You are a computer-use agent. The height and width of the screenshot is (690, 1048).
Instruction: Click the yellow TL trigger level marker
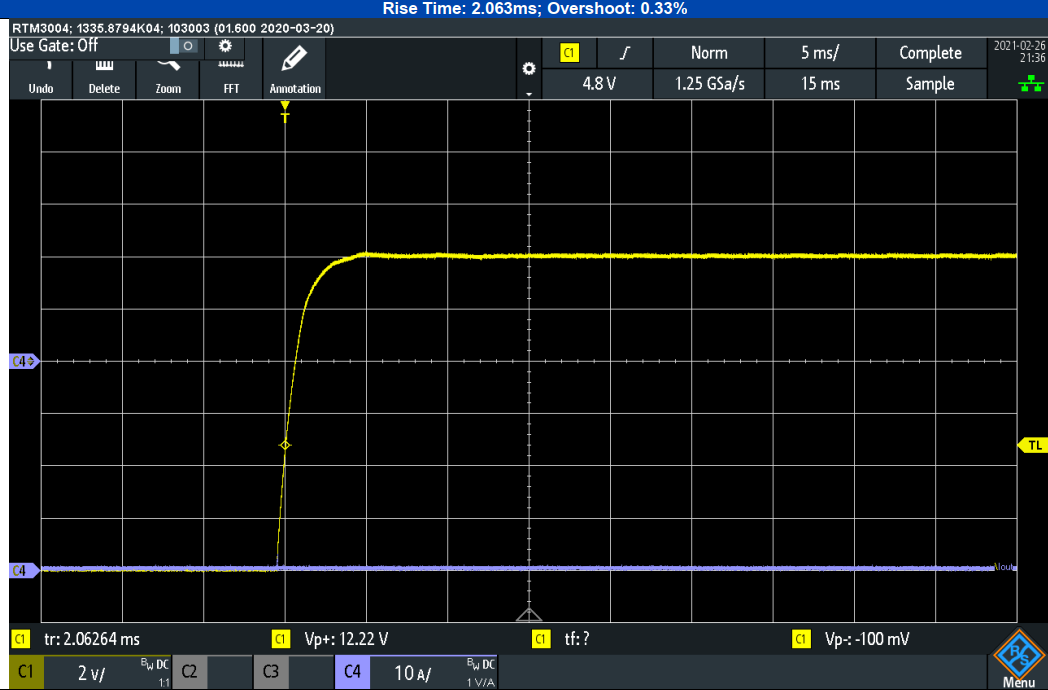1033,445
